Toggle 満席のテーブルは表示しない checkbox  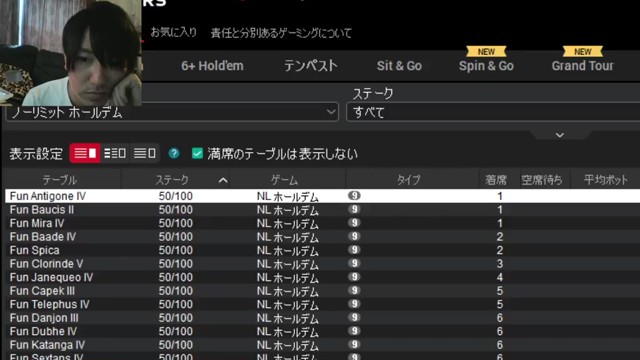point(198,153)
